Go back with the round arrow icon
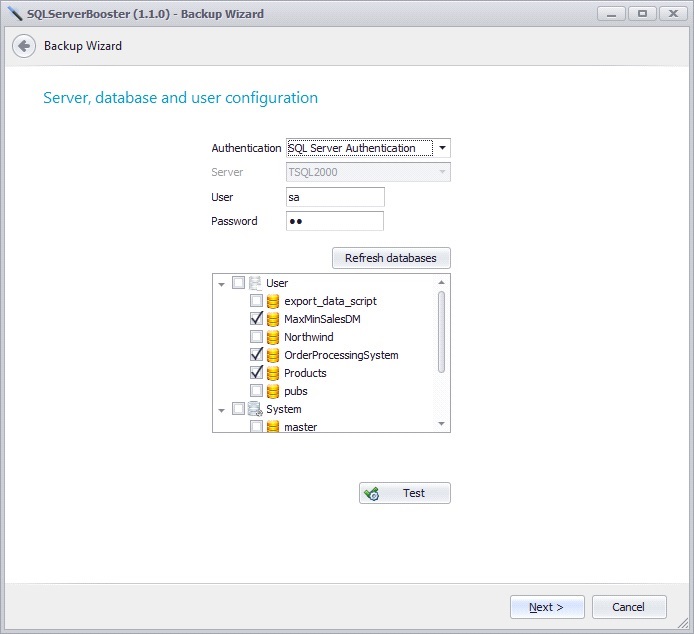 (24, 46)
